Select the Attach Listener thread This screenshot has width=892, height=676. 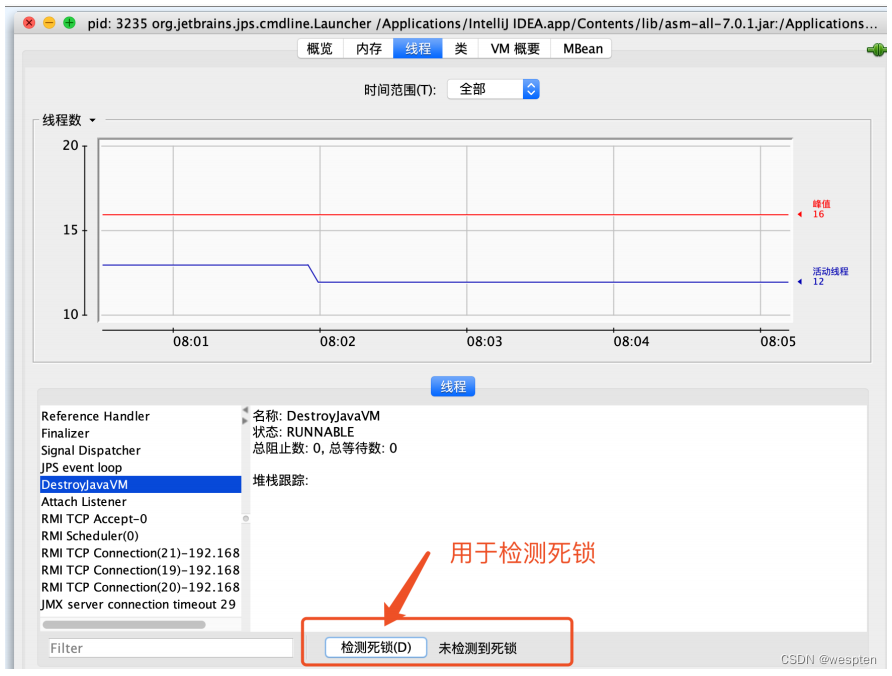[141, 502]
